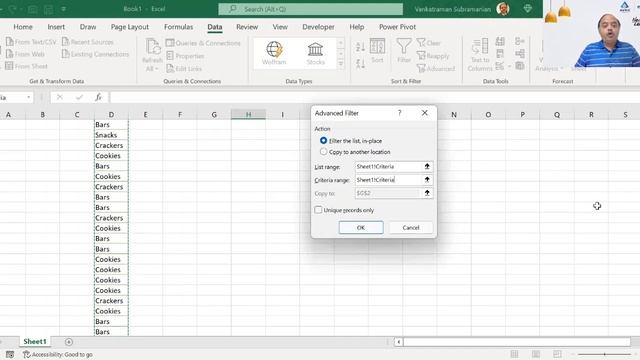The width and height of the screenshot is (640, 360).
Task: Clear the current filter
Action: (x=429, y=43)
